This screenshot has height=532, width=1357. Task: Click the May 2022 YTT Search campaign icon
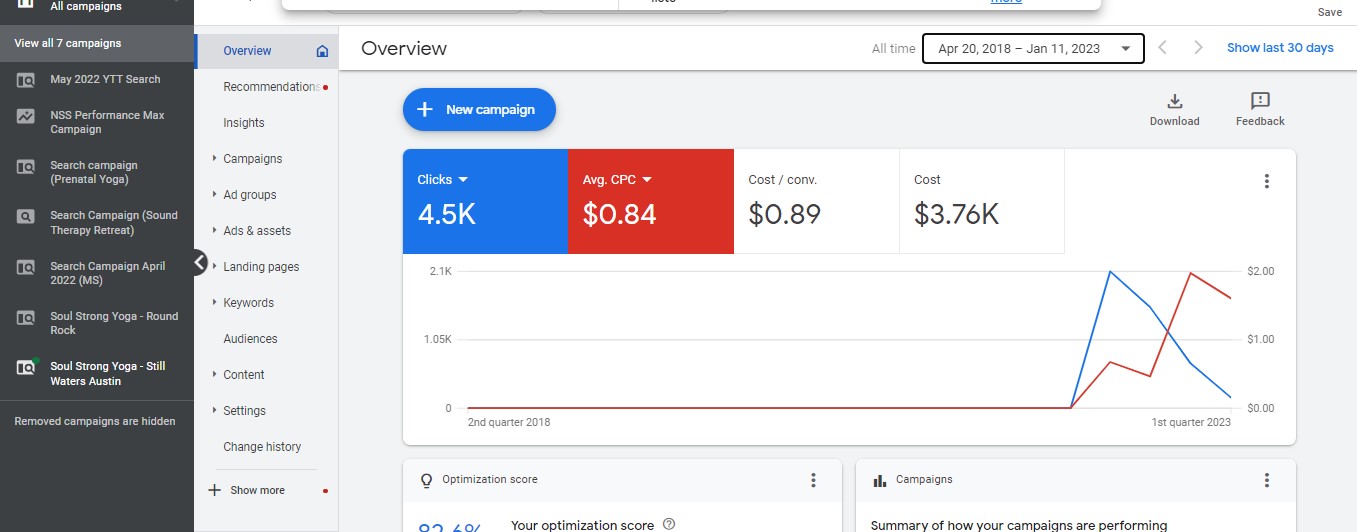click(26, 80)
